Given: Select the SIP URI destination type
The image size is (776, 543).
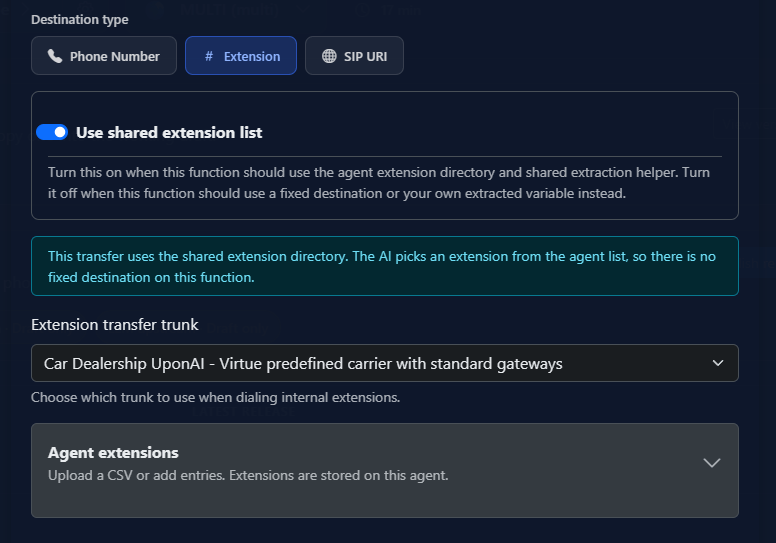Looking at the screenshot, I should 354,56.
